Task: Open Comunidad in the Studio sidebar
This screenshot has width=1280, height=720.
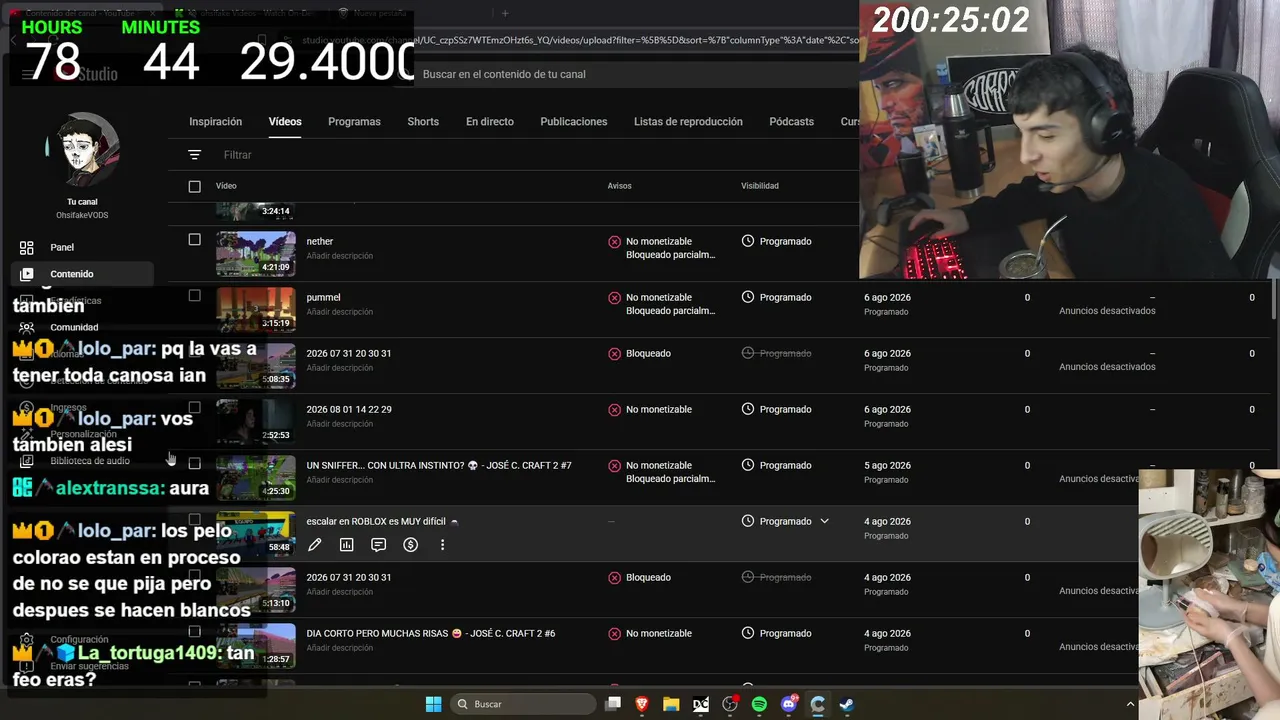Action: (x=74, y=327)
